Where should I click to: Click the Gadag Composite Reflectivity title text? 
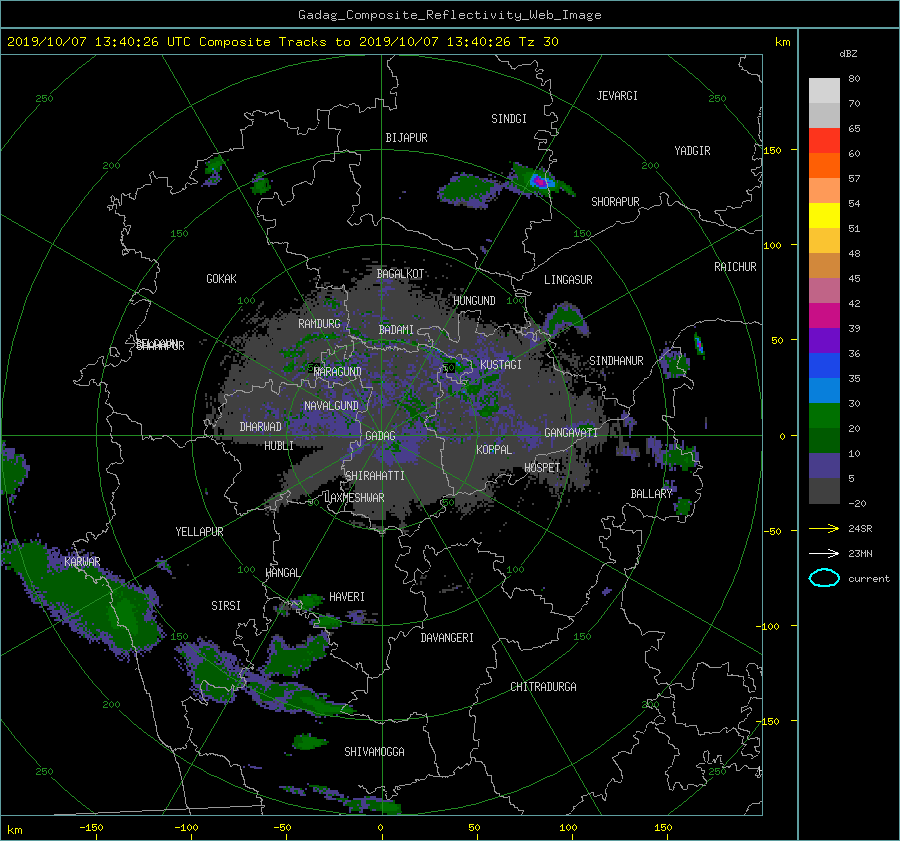click(449, 15)
